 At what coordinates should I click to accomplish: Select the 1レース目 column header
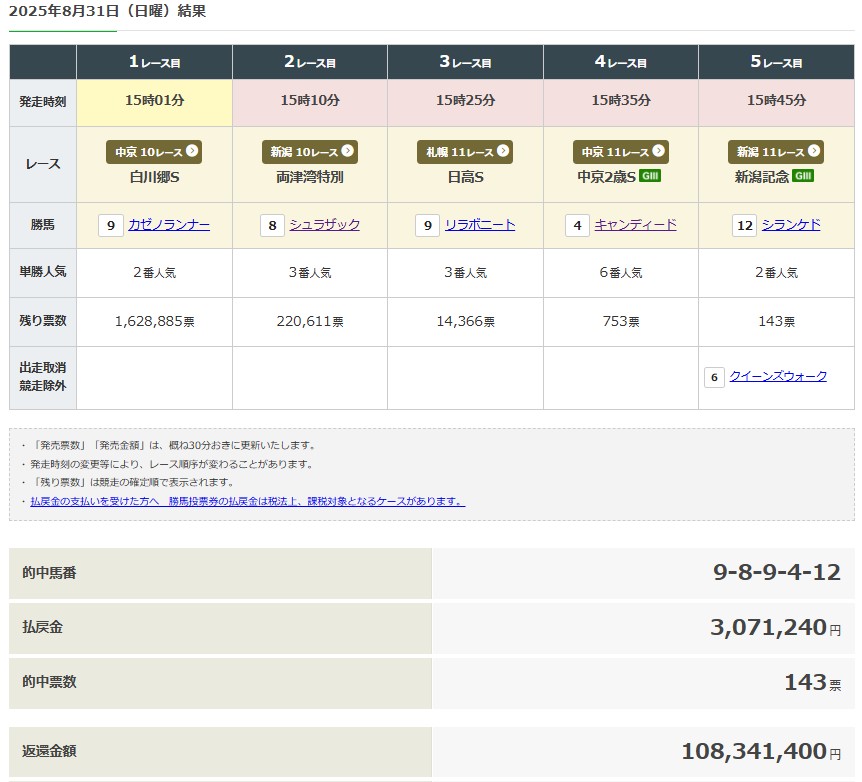pos(154,62)
